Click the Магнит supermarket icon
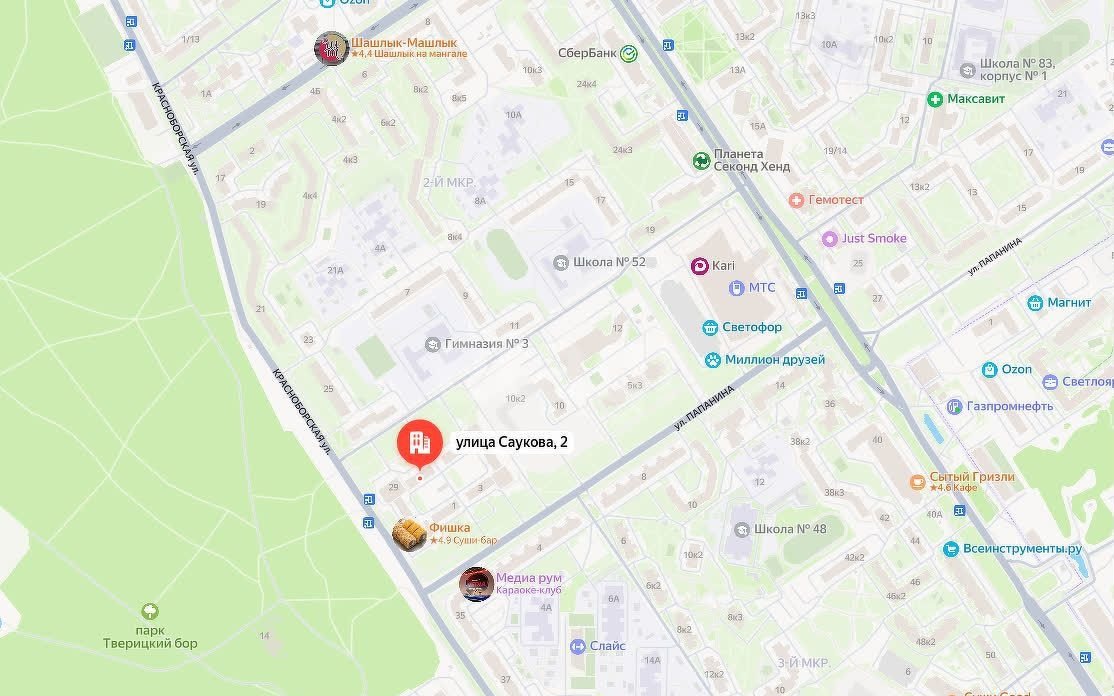 (1035, 303)
